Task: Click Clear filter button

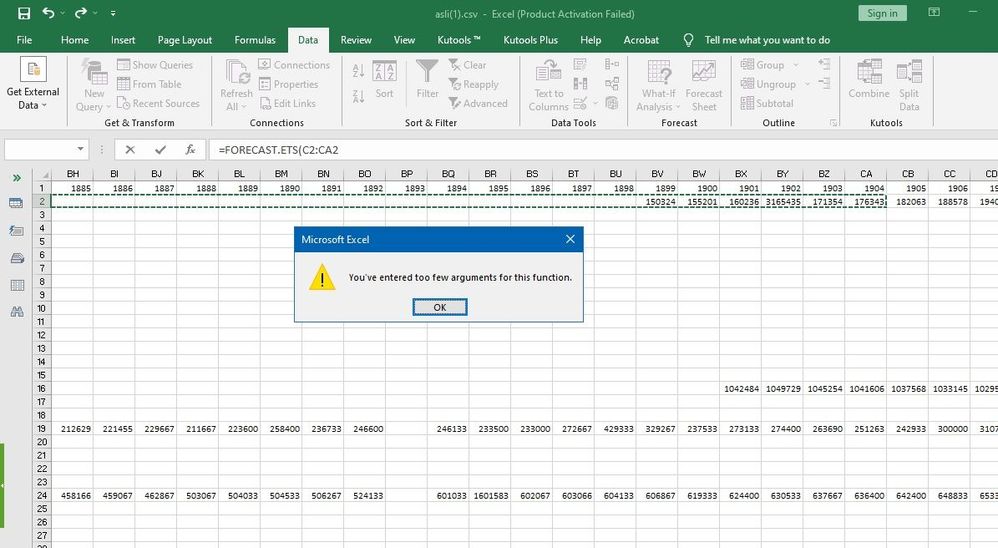Action: coord(467,65)
